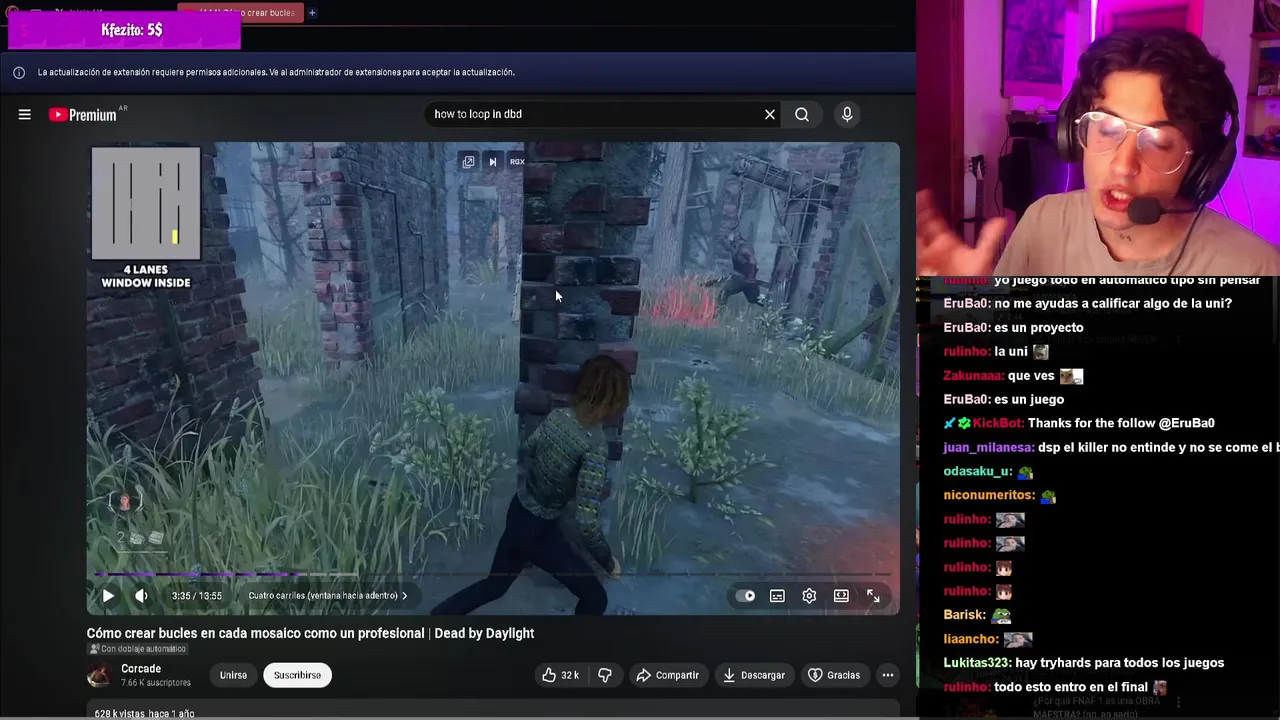Image resolution: width=1280 pixels, height=720 pixels.
Task: Dislike the video
Action: (605, 675)
